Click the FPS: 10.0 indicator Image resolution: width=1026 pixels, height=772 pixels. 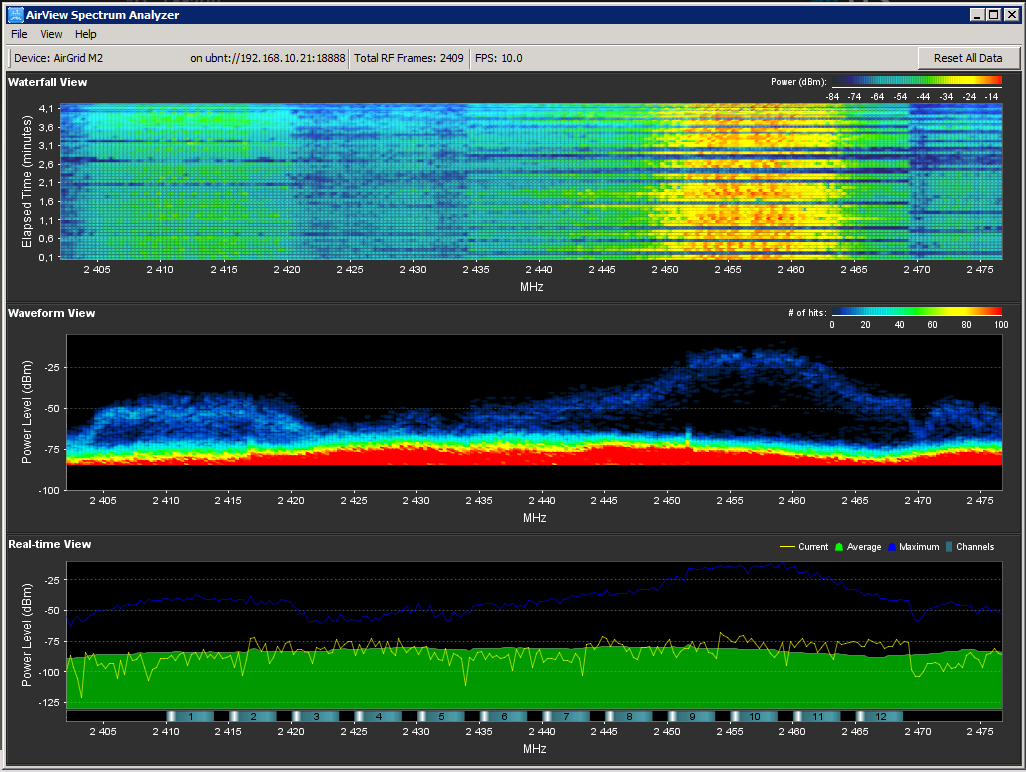click(498, 58)
